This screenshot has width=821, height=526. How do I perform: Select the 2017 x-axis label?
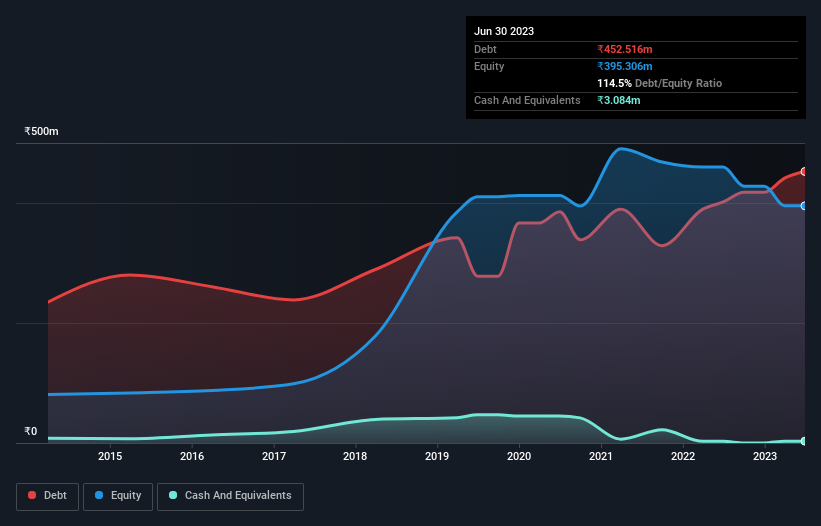tap(274, 456)
